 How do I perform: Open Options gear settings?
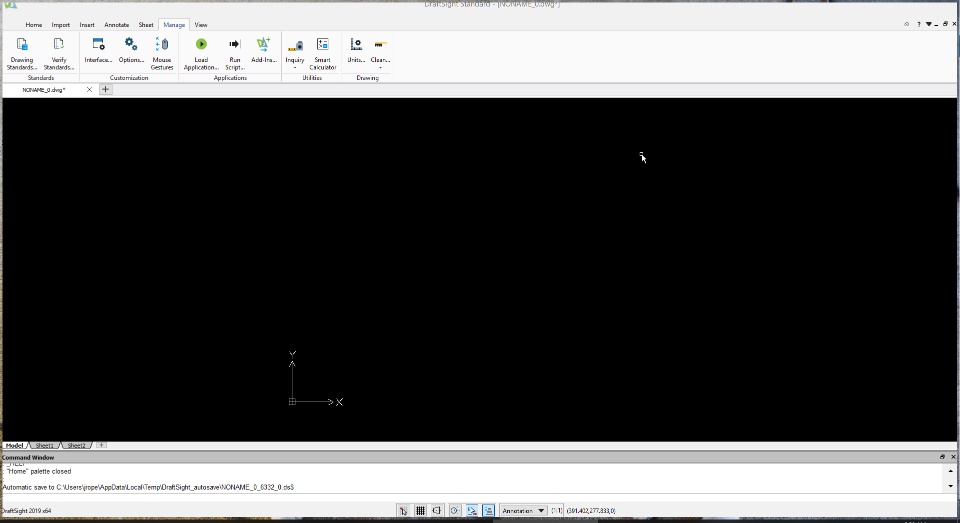131,50
